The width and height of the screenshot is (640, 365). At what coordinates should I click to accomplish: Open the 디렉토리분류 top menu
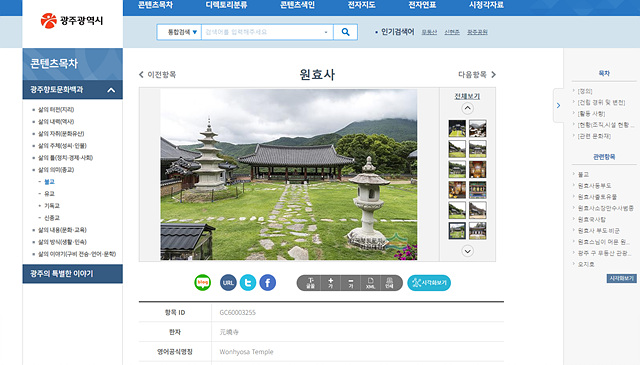[226, 5]
